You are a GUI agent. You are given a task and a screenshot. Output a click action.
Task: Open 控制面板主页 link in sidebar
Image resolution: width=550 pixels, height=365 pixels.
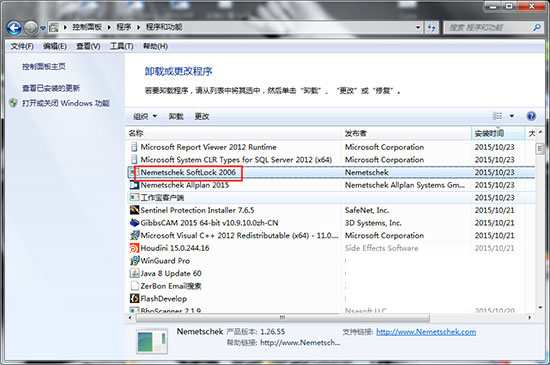tap(44, 67)
